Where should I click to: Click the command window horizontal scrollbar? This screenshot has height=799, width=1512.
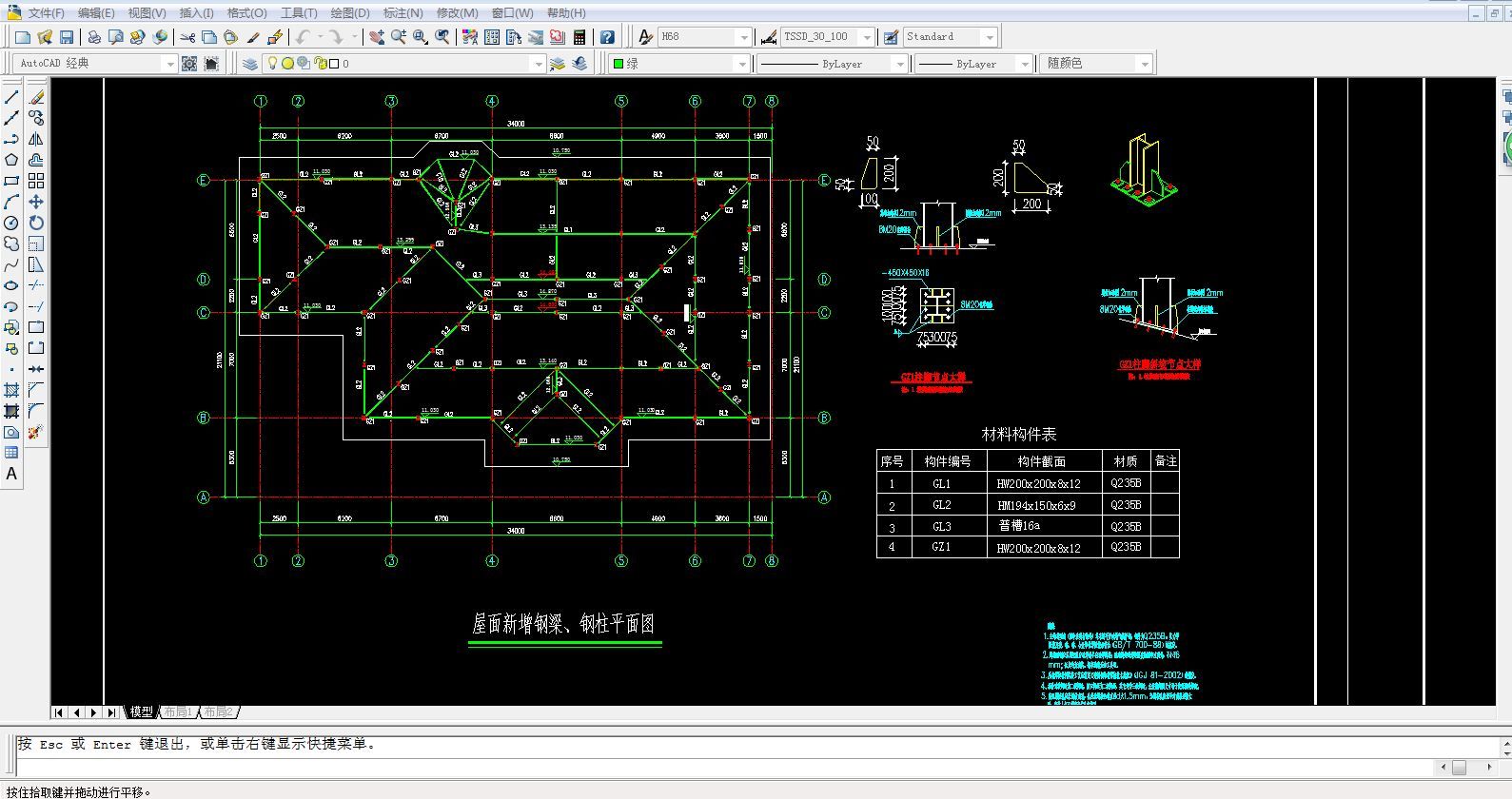tap(1466, 767)
